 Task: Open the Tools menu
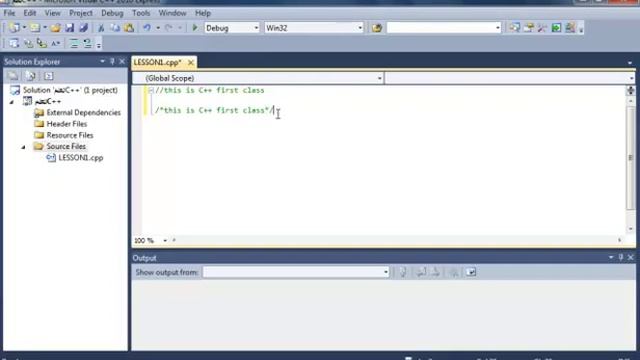[141, 13]
